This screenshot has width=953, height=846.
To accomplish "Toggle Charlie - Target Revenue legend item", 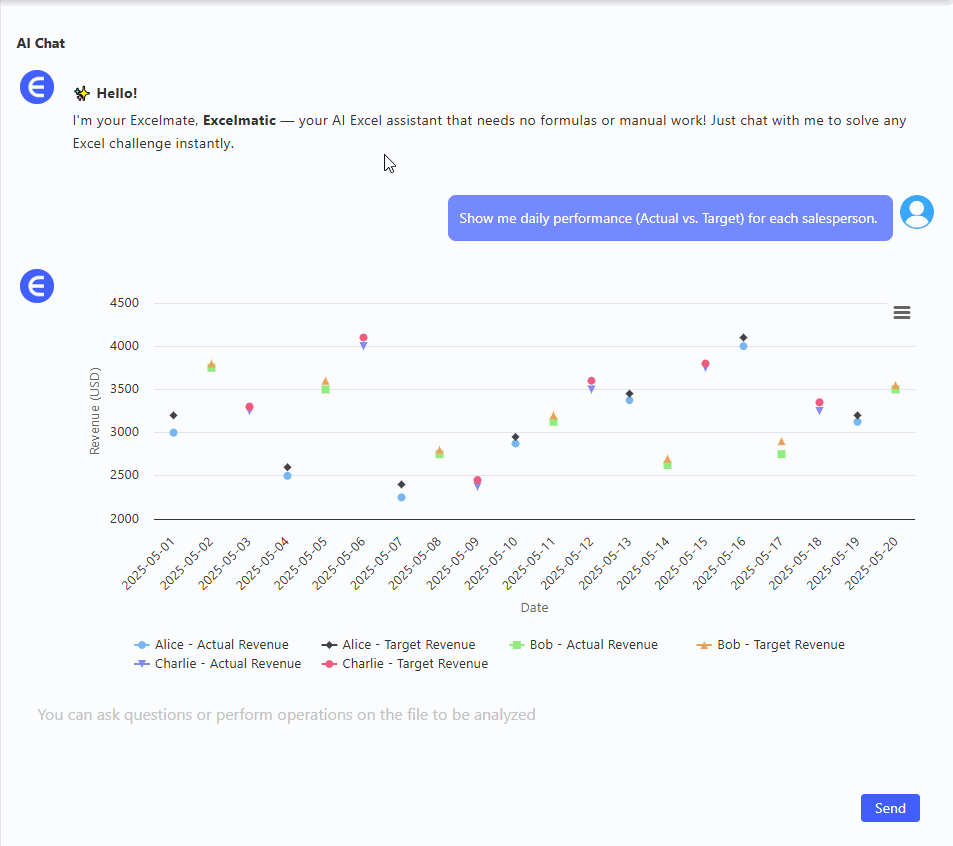I will click(405, 664).
